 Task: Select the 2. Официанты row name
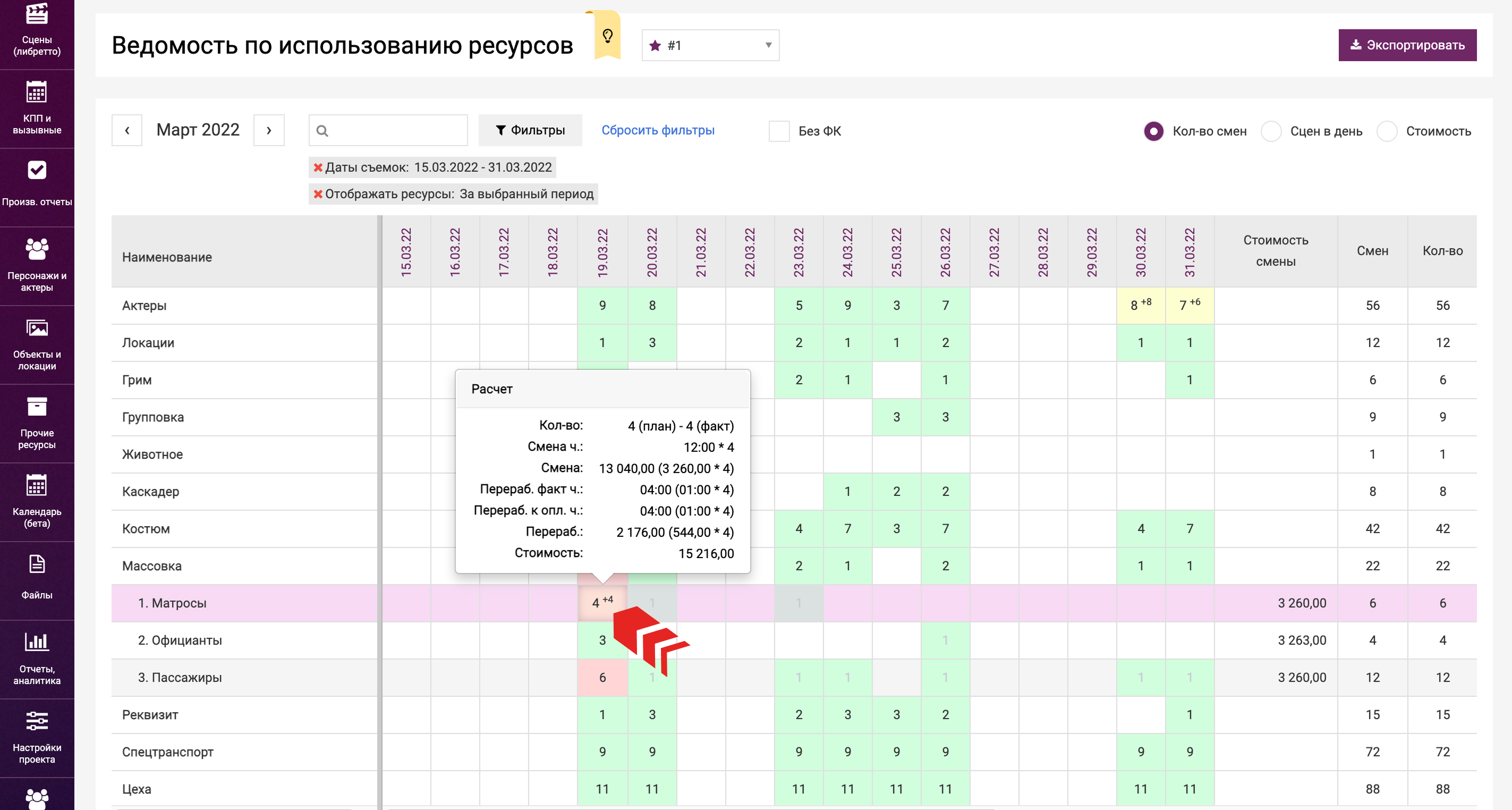(x=180, y=640)
